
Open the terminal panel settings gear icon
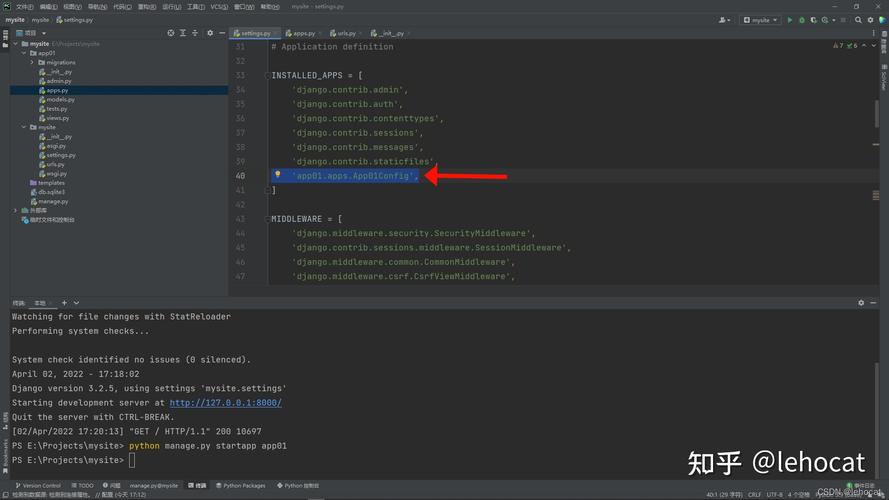(861, 303)
